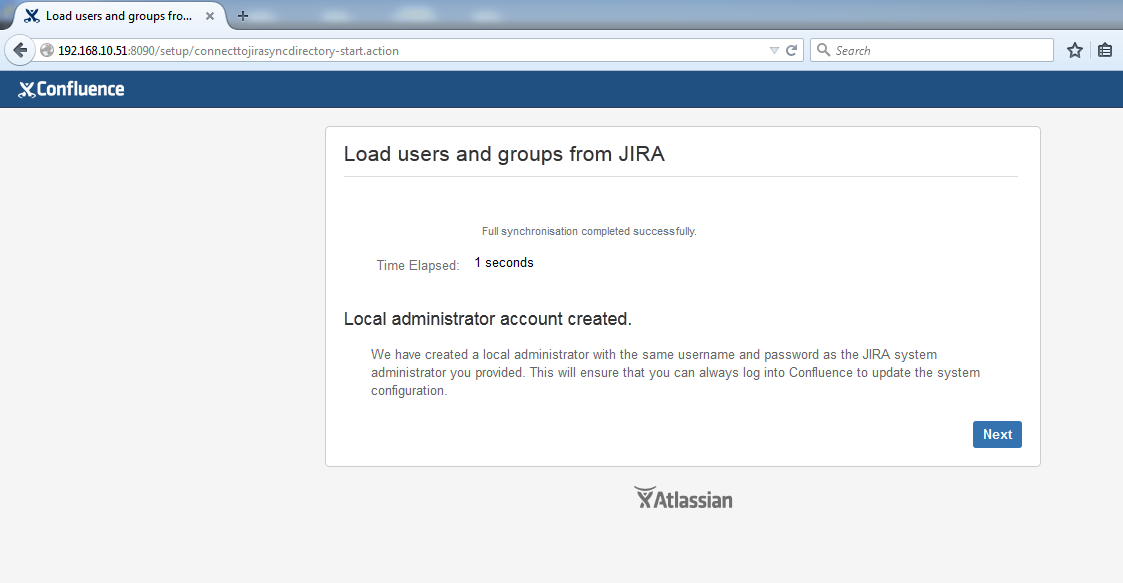Click the Atlassian logo in footer
The image size is (1123, 583).
tap(683, 498)
